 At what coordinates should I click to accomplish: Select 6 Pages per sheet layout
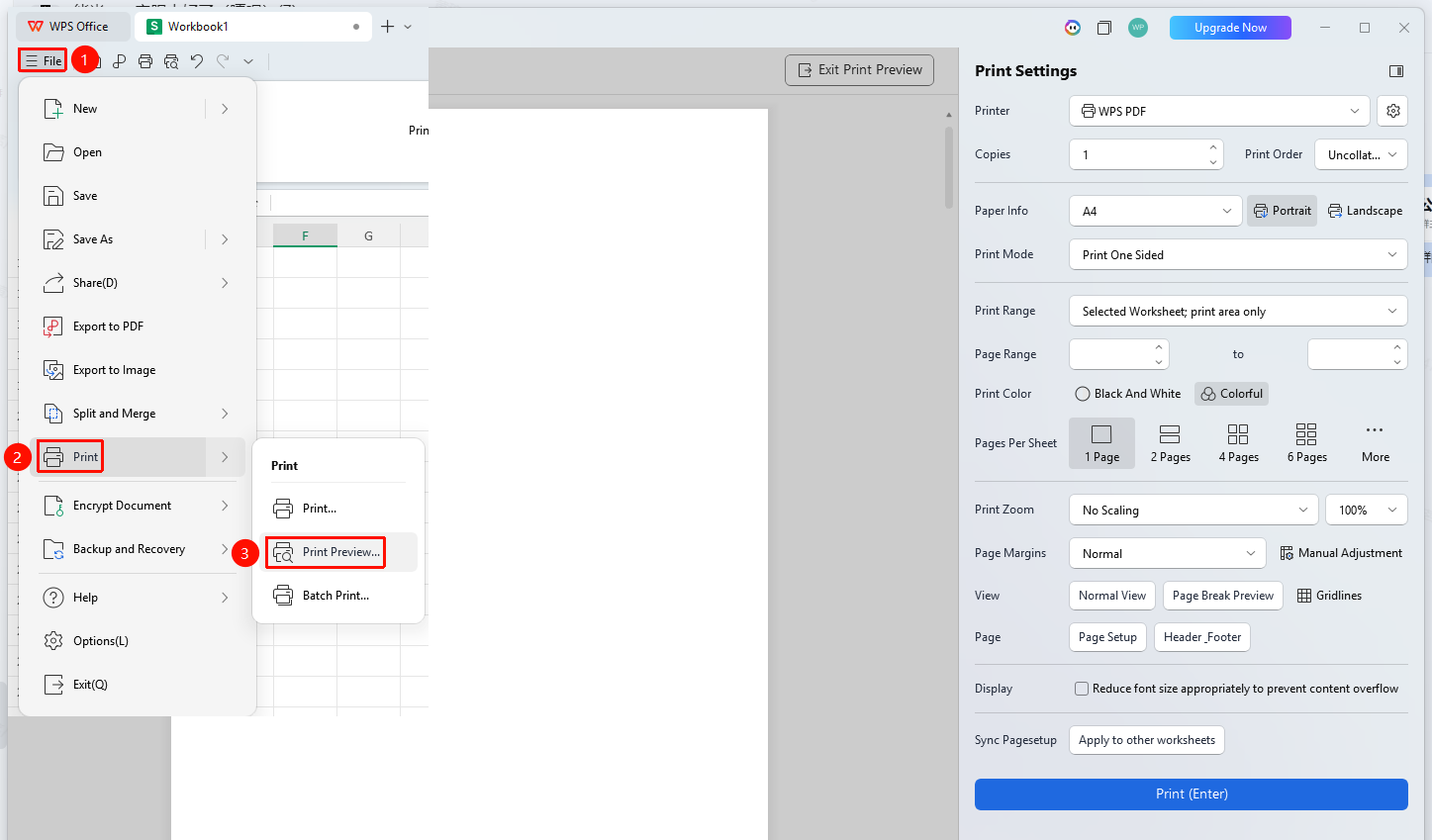(x=1306, y=443)
